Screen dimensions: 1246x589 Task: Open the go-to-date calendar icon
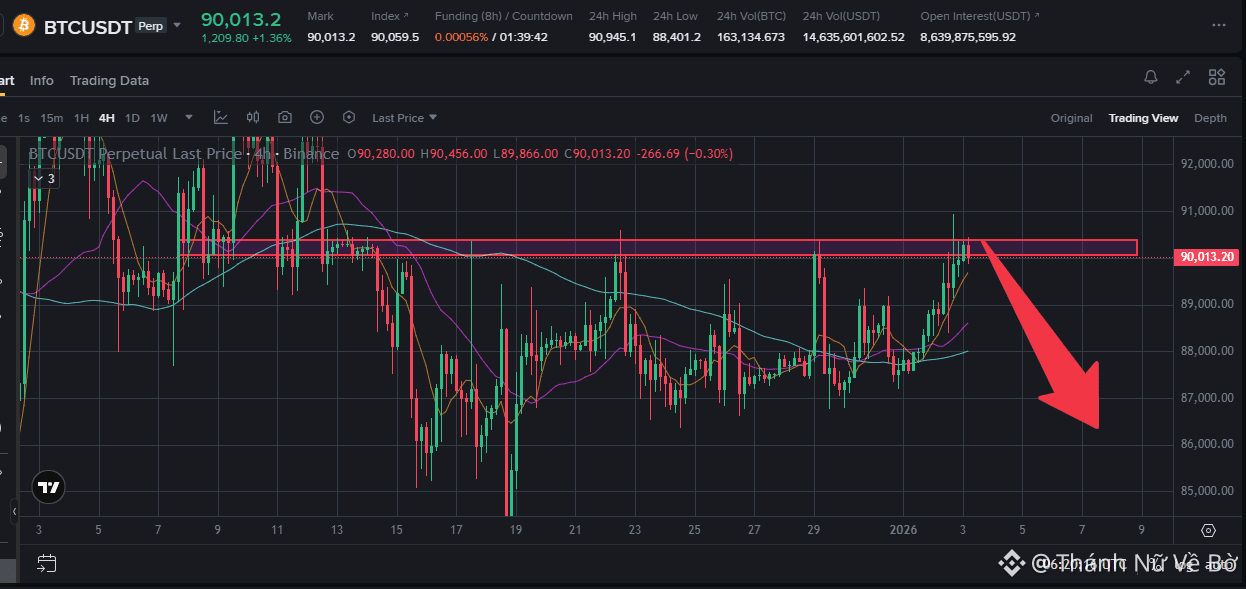click(x=46, y=564)
